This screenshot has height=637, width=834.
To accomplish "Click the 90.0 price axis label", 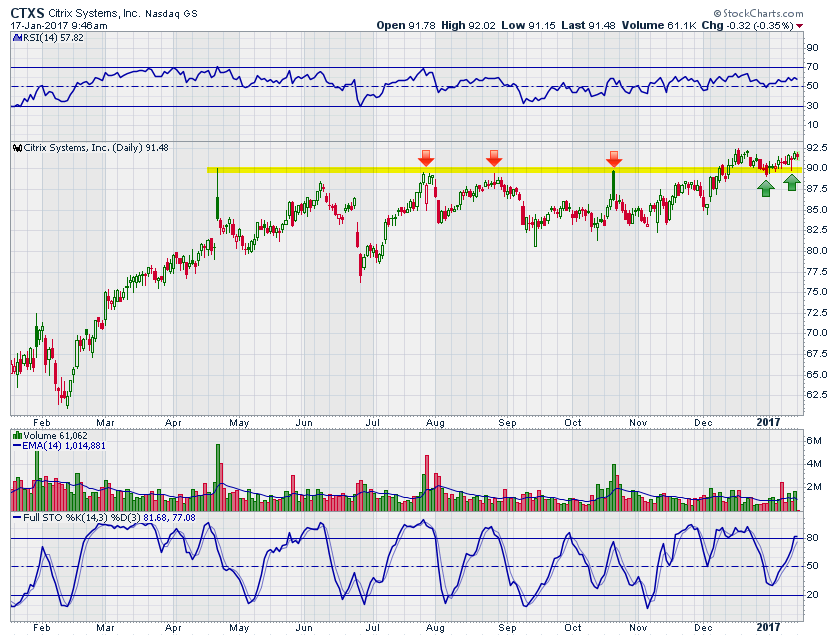I will click(816, 167).
